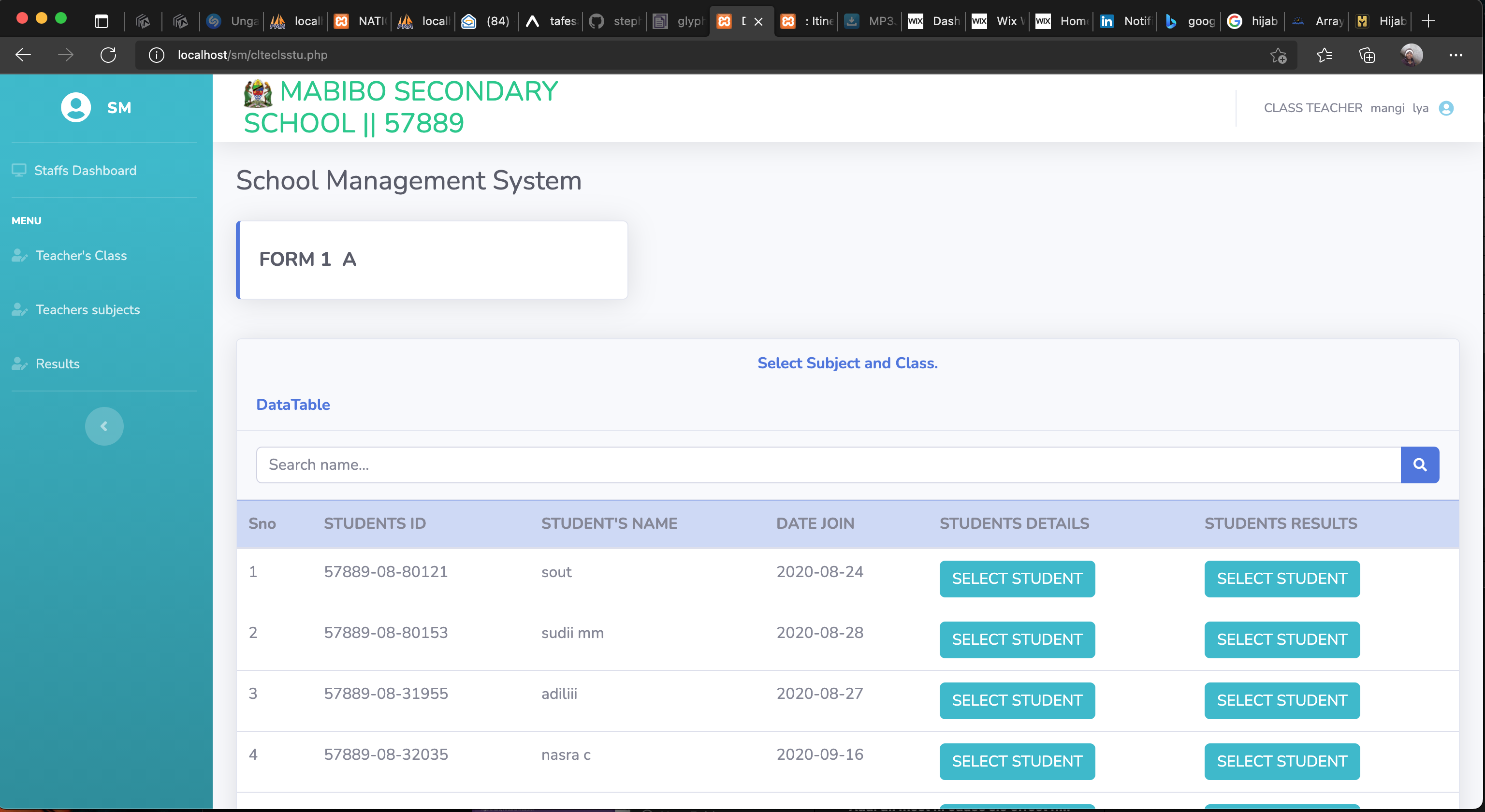Click the blue search magnifier button
Image resolution: width=1485 pixels, height=812 pixels.
point(1419,464)
